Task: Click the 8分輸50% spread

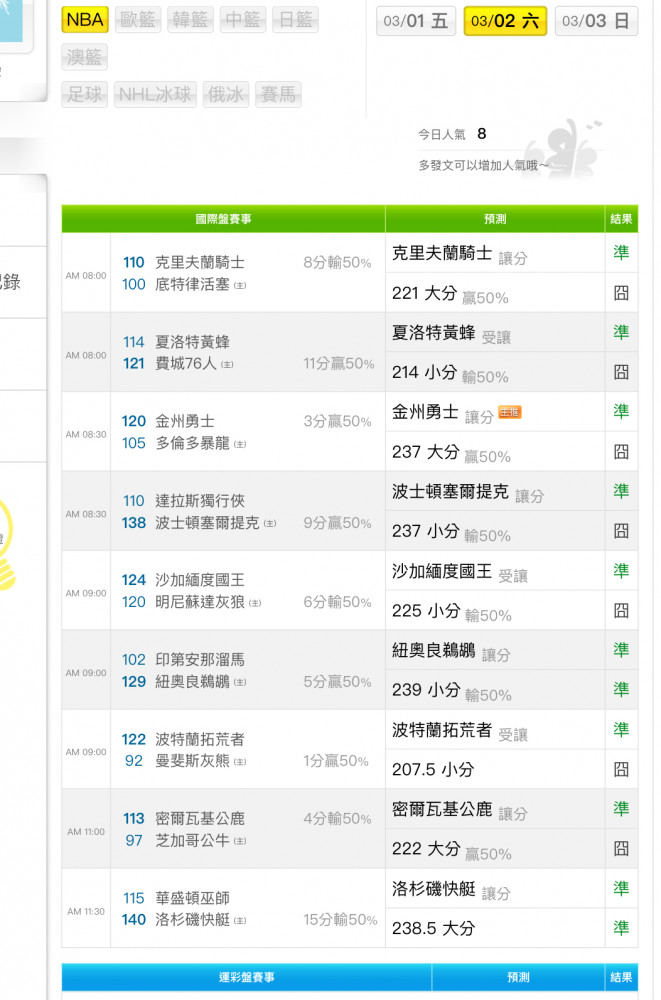Action: coord(338,263)
